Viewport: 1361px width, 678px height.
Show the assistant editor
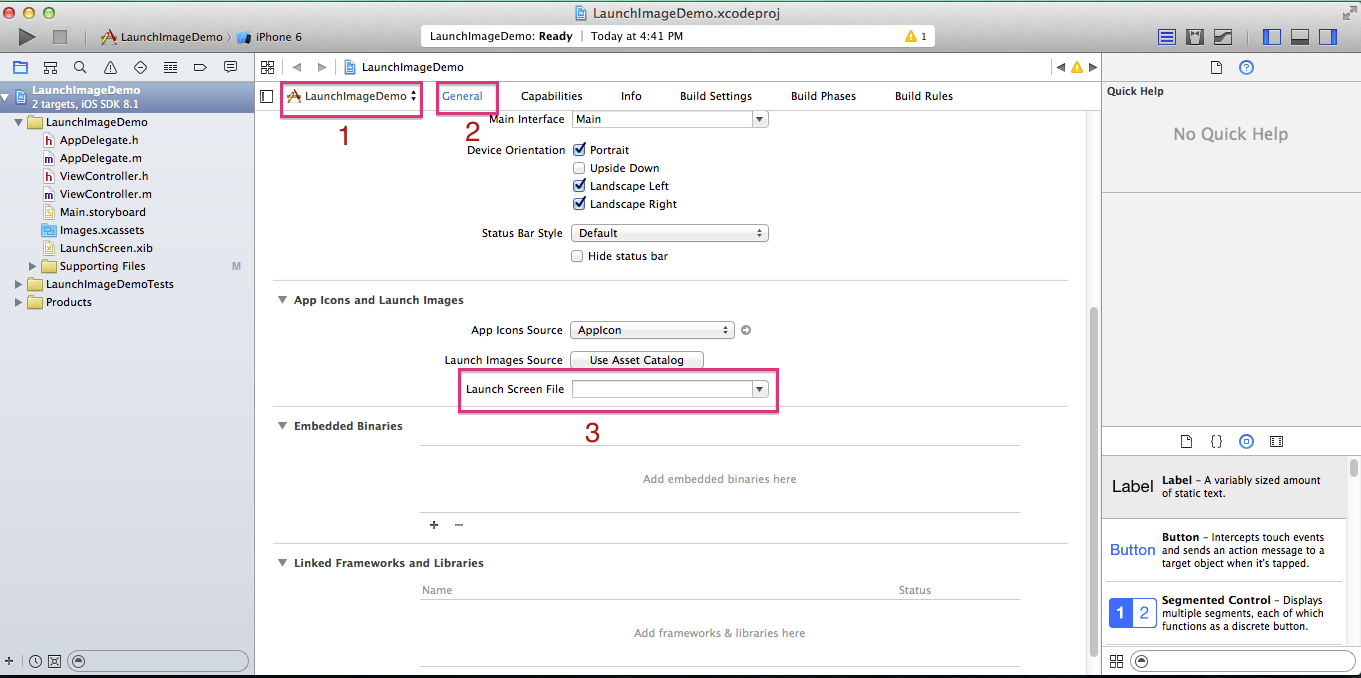click(1195, 37)
